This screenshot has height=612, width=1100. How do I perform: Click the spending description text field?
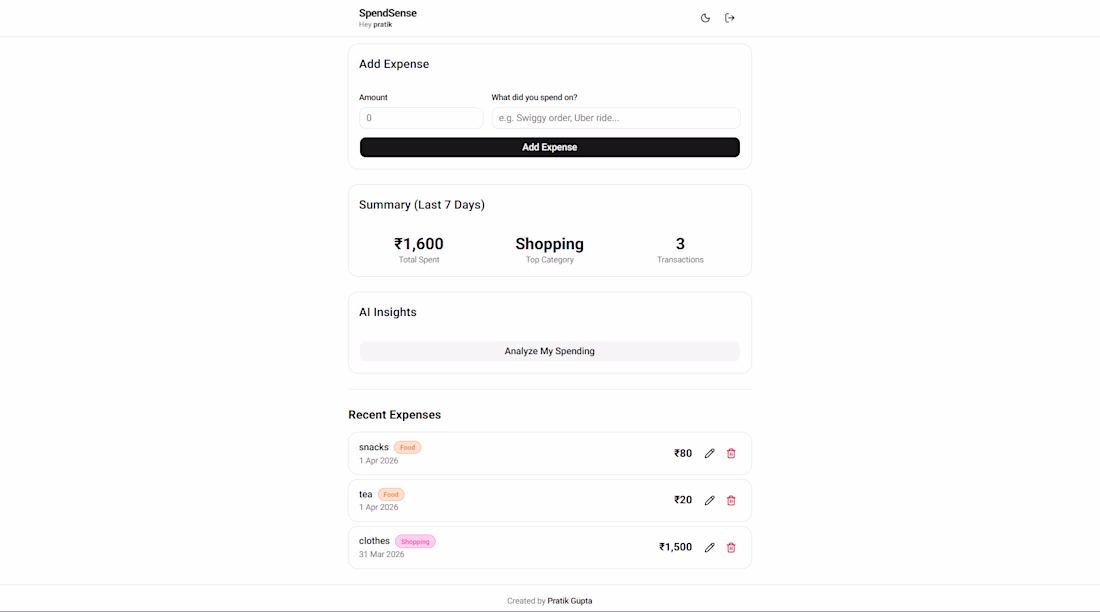(615, 118)
